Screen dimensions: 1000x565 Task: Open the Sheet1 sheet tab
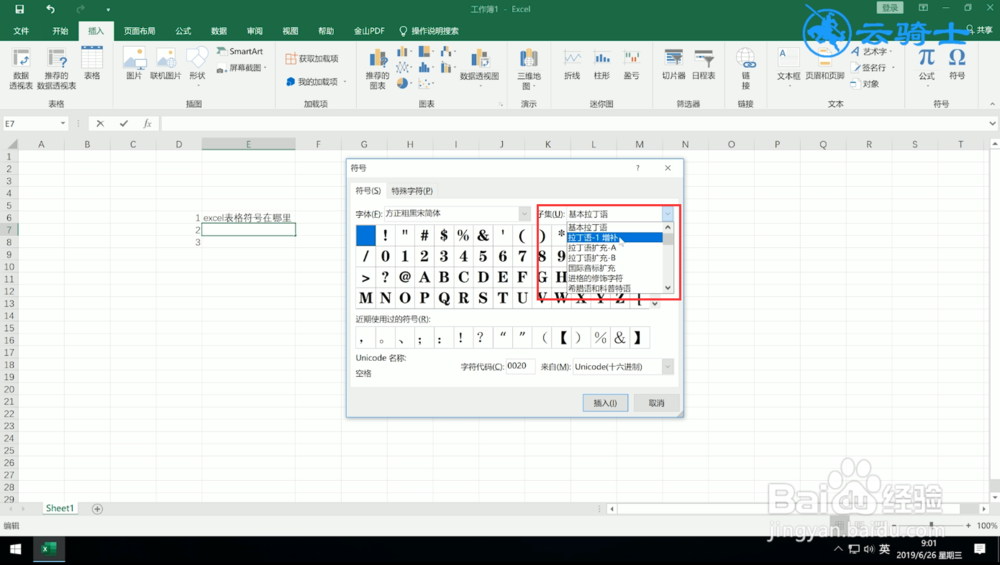[x=59, y=508]
